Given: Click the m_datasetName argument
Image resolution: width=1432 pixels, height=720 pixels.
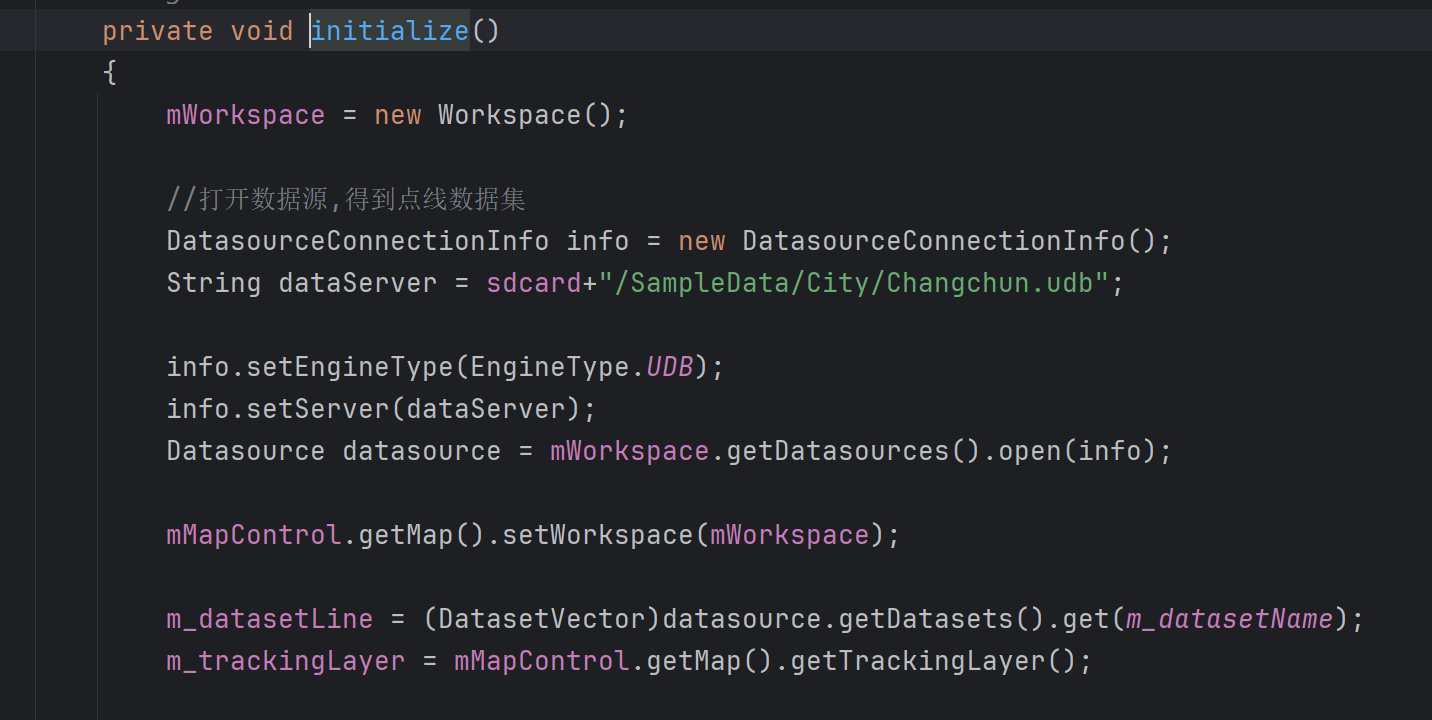Looking at the screenshot, I should (x=1229, y=619).
